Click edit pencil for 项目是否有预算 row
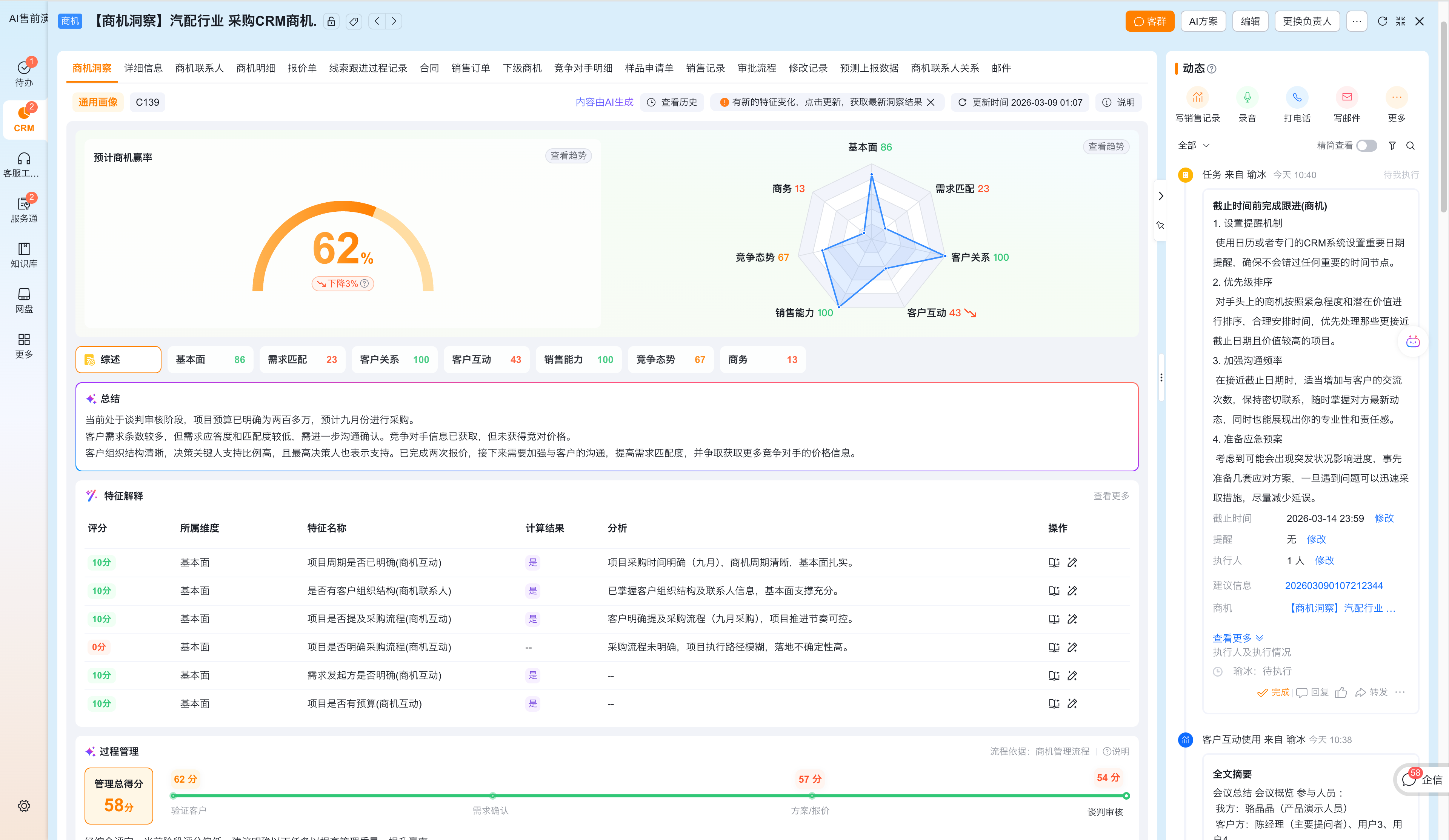Screen dimensions: 1449x840 click(x=1072, y=704)
